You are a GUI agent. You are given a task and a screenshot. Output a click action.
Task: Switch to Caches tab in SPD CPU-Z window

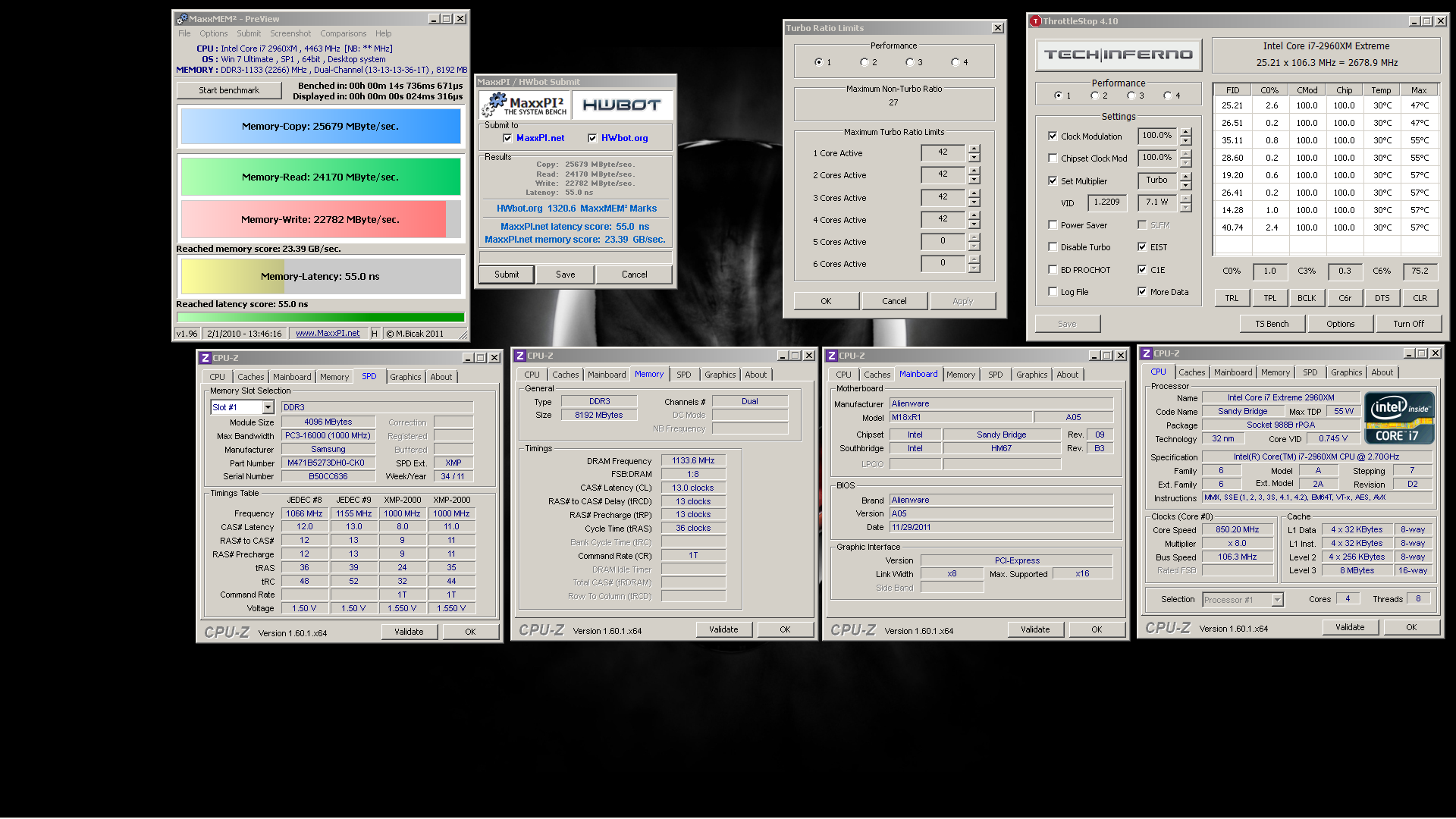tap(250, 377)
